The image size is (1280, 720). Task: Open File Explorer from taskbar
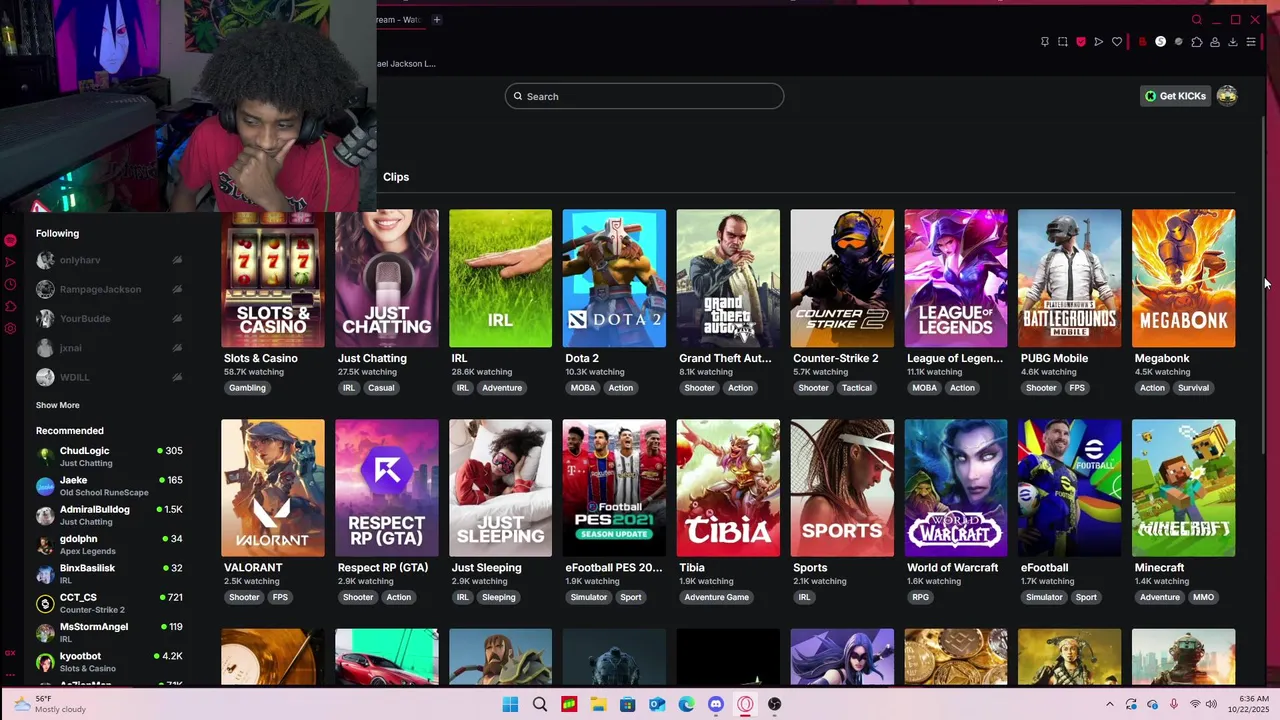(x=598, y=704)
